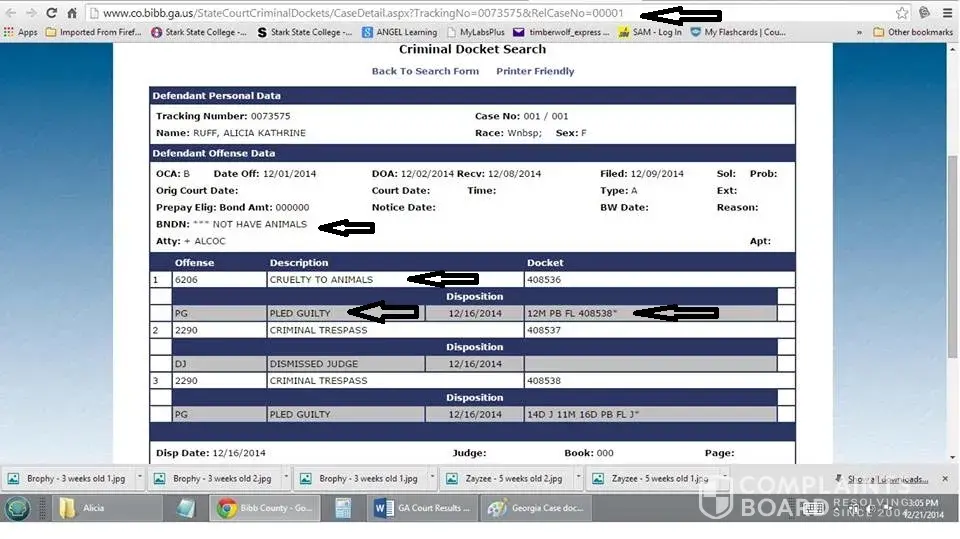Screen dimensions: 960x539
Task: Click the browser forward arrow
Action: (x=31, y=13)
